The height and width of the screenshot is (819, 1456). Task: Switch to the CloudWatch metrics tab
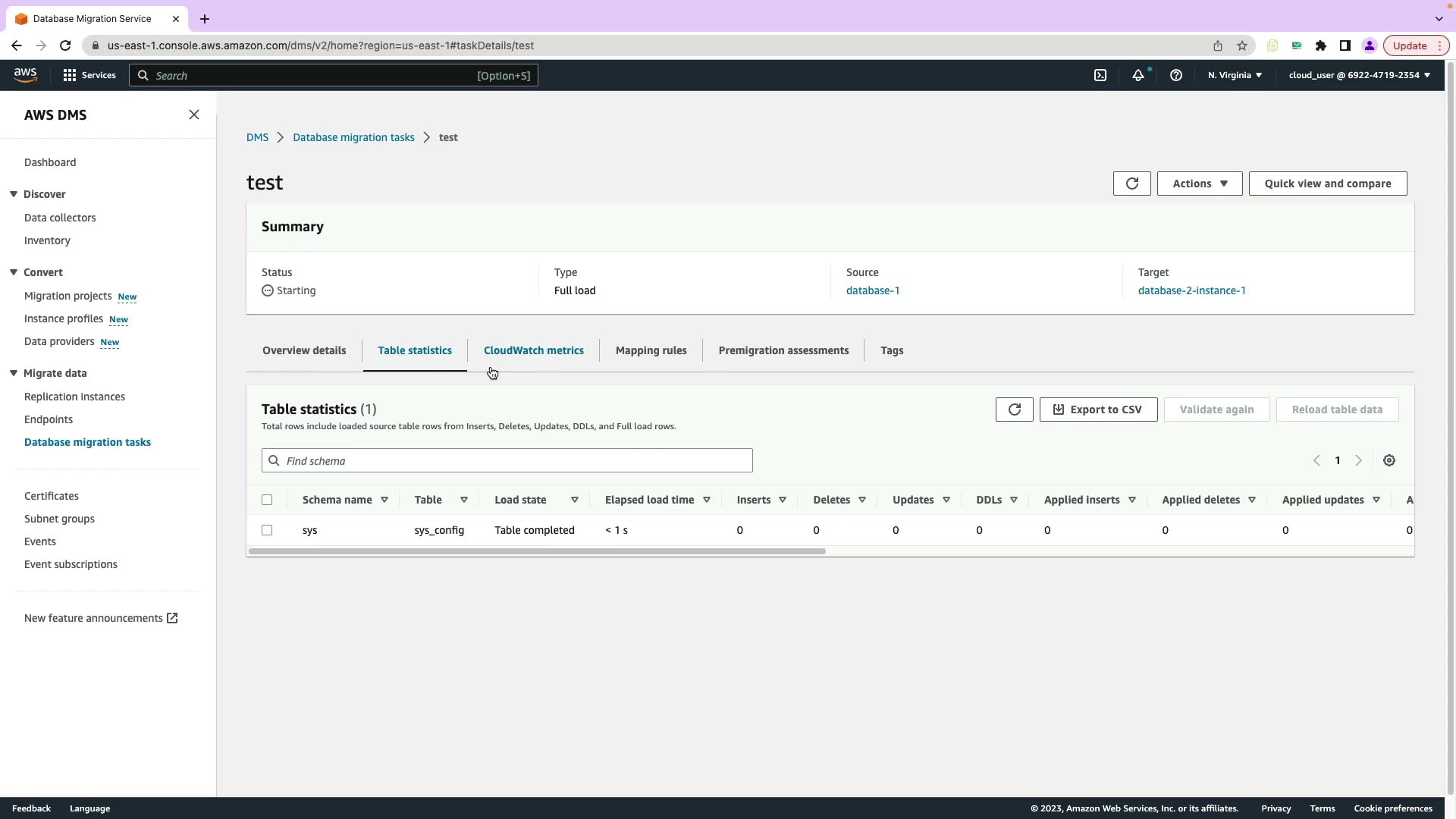pyautogui.click(x=534, y=350)
